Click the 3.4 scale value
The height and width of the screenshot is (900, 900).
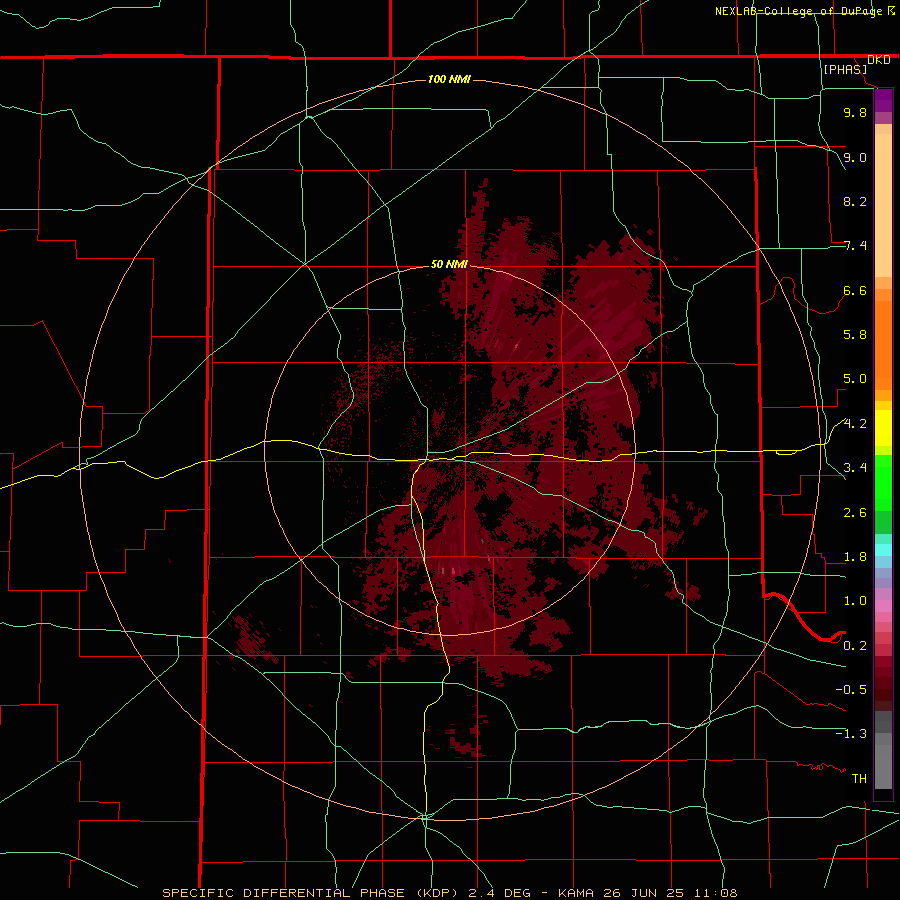(855, 468)
